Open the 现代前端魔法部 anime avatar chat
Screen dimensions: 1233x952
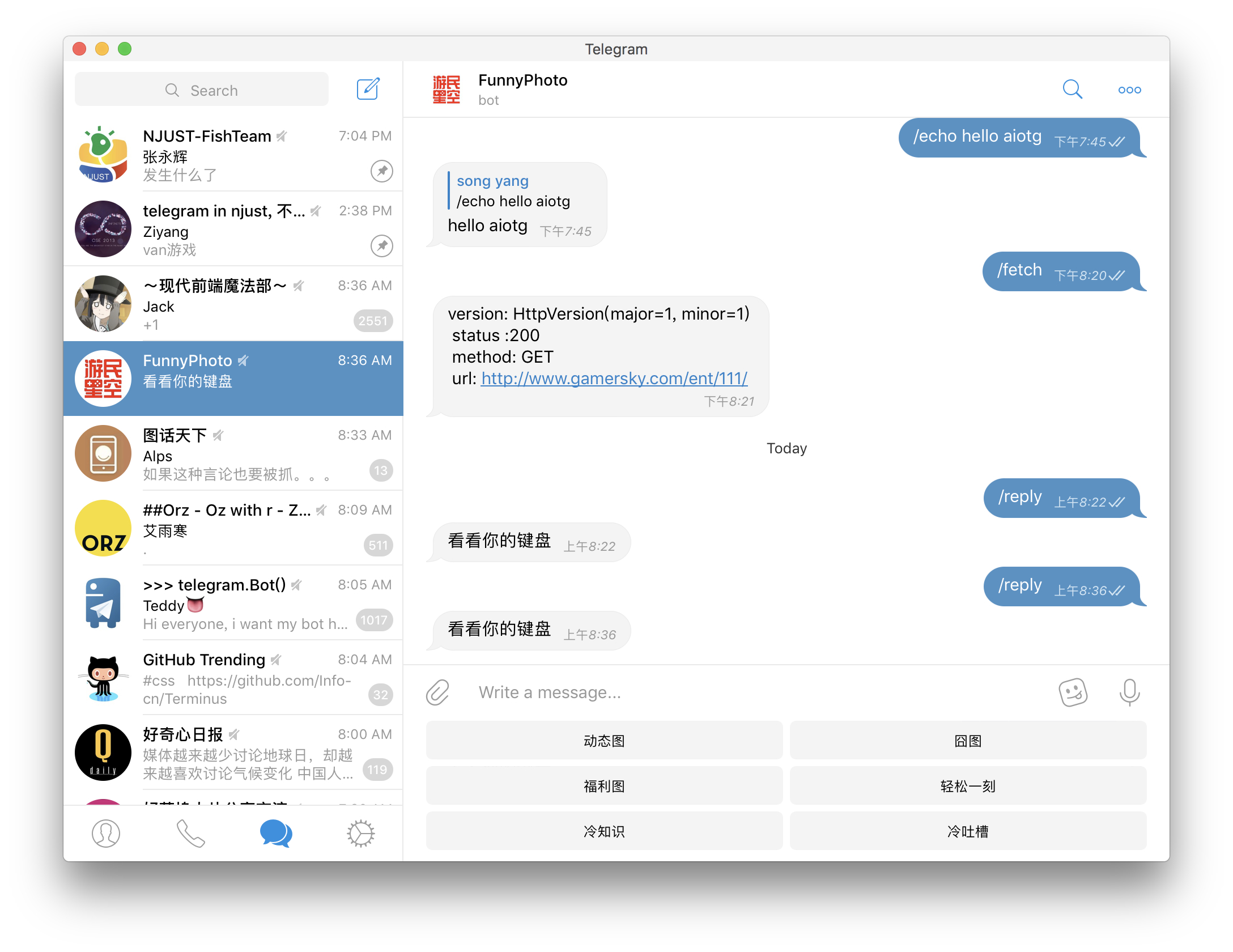(x=103, y=304)
